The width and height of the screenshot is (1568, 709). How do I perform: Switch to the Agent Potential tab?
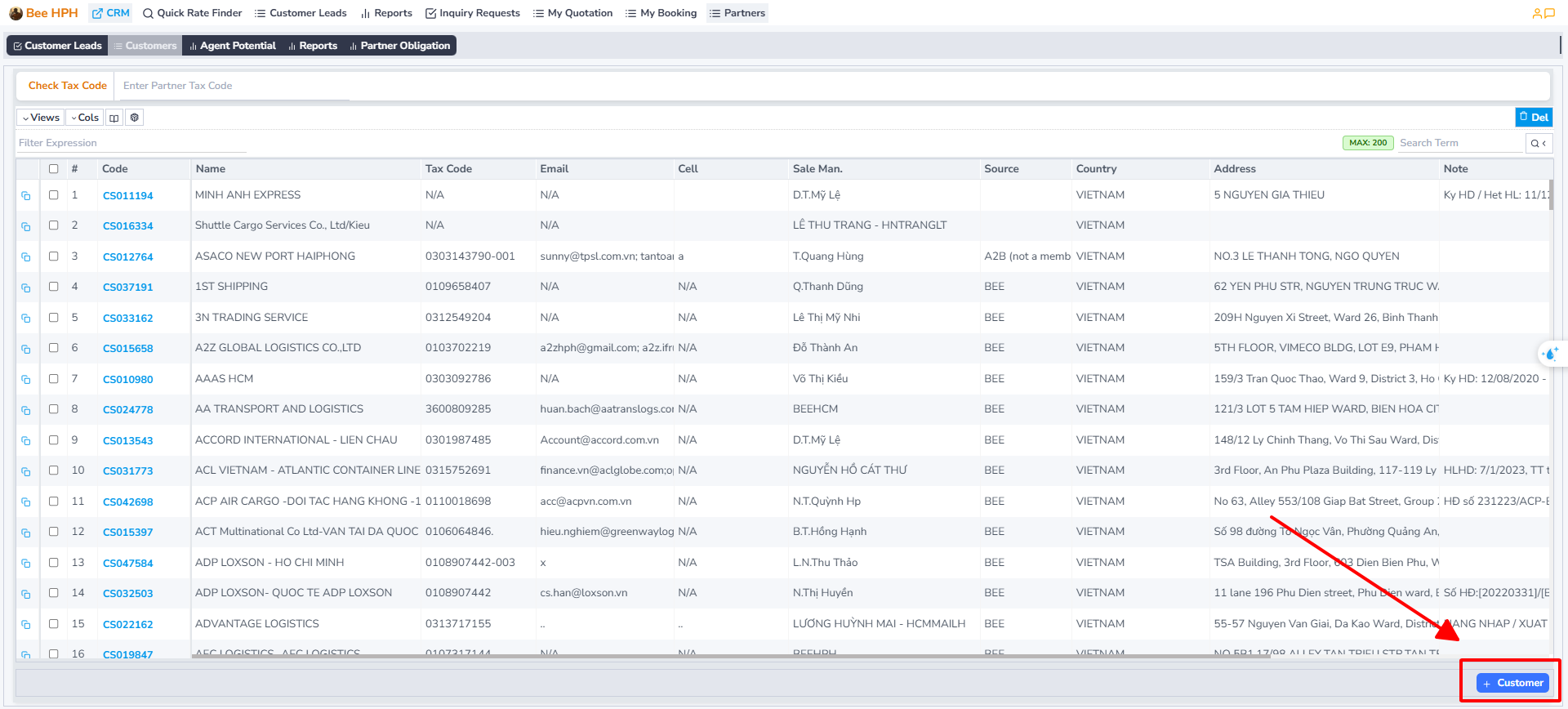pyautogui.click(x=232, y=46)
